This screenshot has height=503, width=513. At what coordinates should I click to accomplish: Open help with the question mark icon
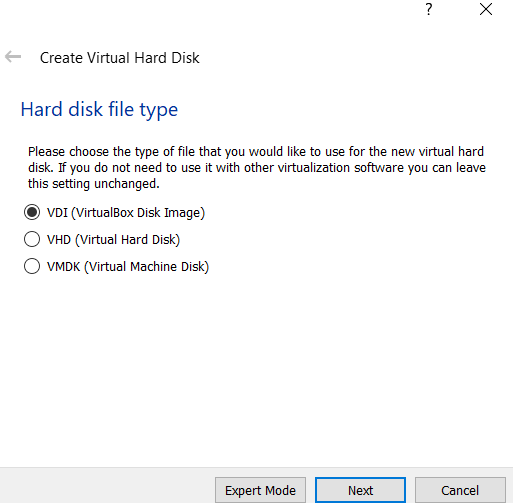coord(429,9)
